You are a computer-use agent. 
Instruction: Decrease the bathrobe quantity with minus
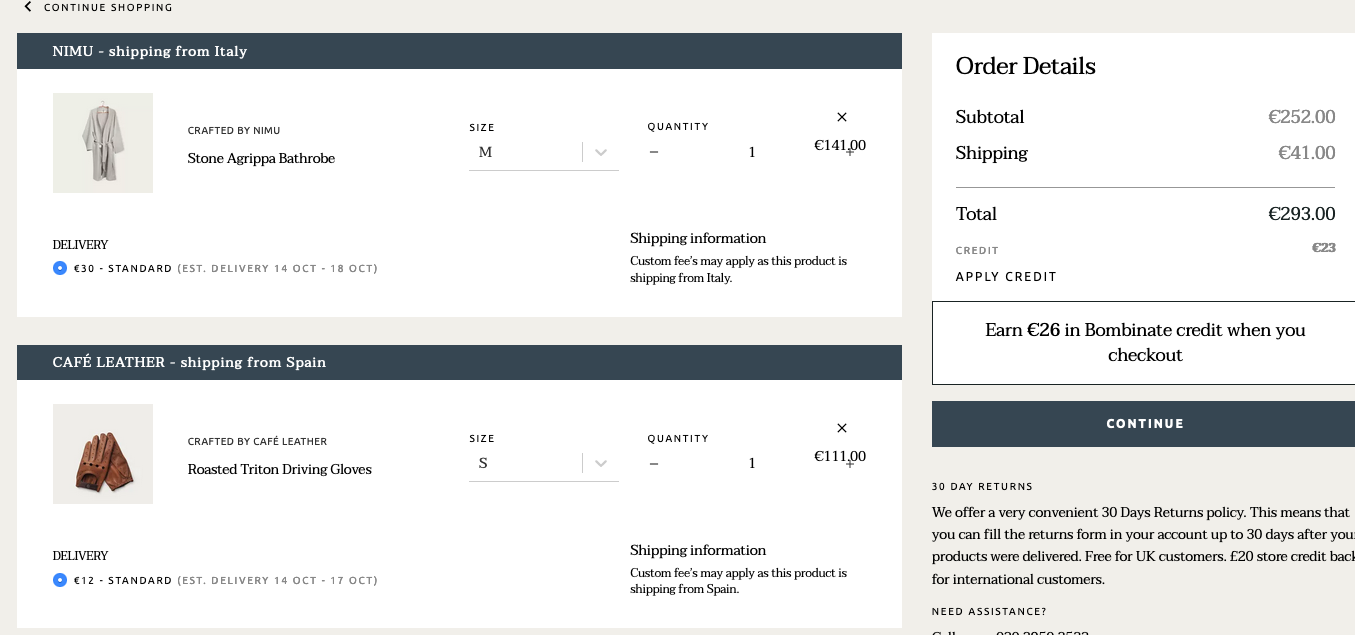tap(654, 152)
